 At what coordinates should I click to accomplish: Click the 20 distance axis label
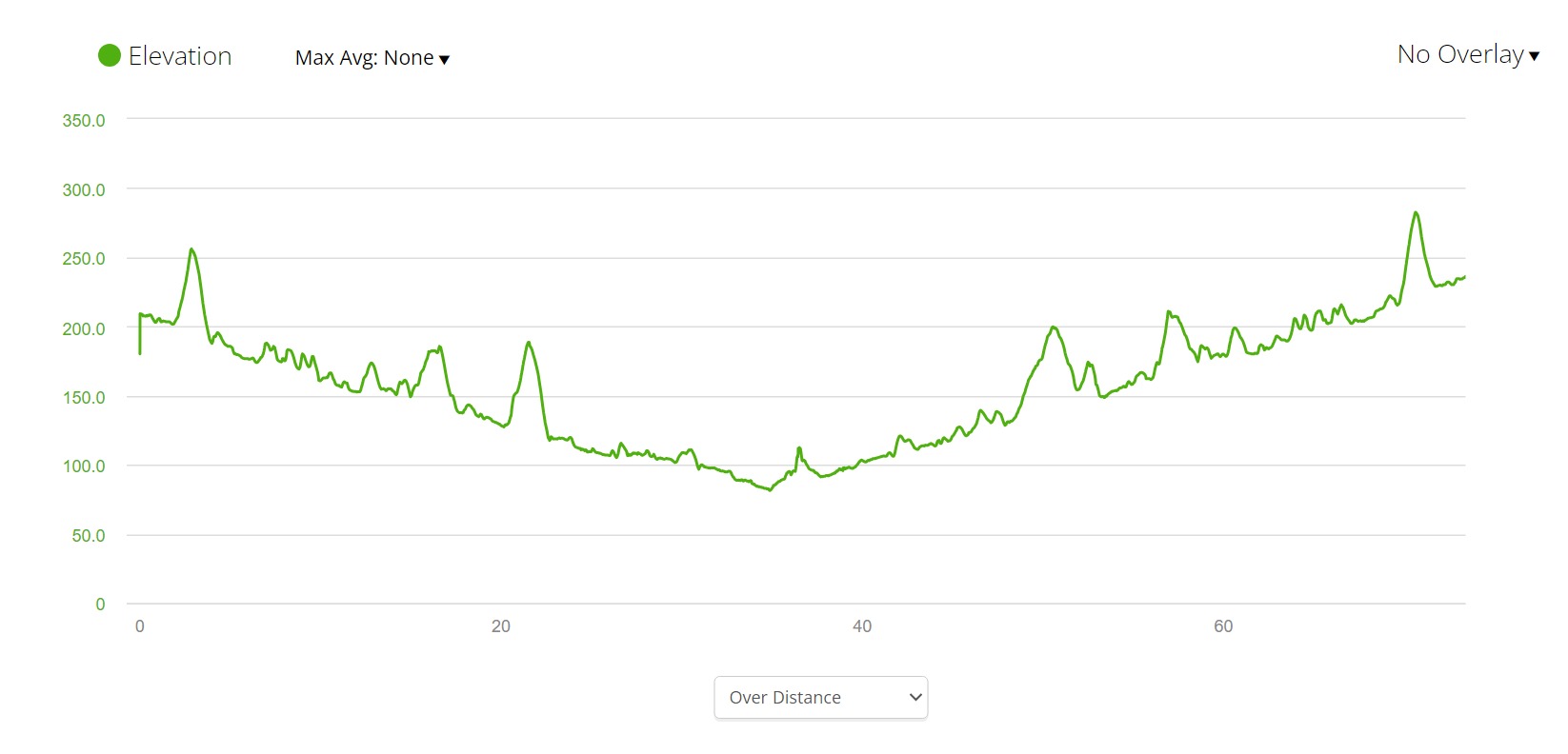[x=501, y=626]
